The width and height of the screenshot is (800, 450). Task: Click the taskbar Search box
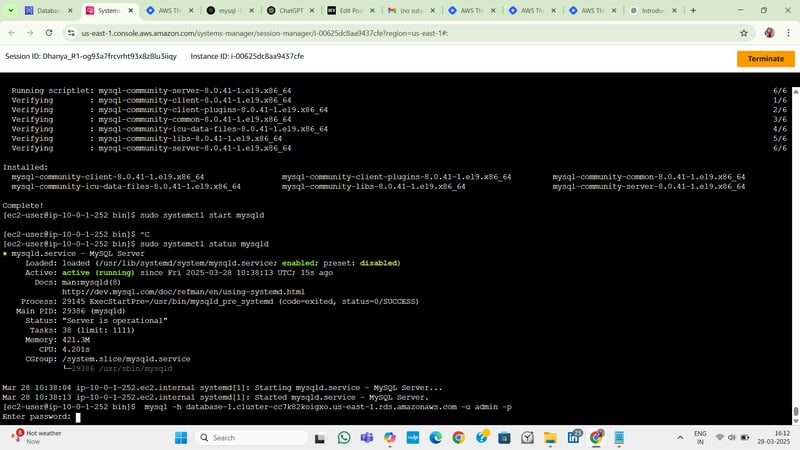(x=251, y=438)
